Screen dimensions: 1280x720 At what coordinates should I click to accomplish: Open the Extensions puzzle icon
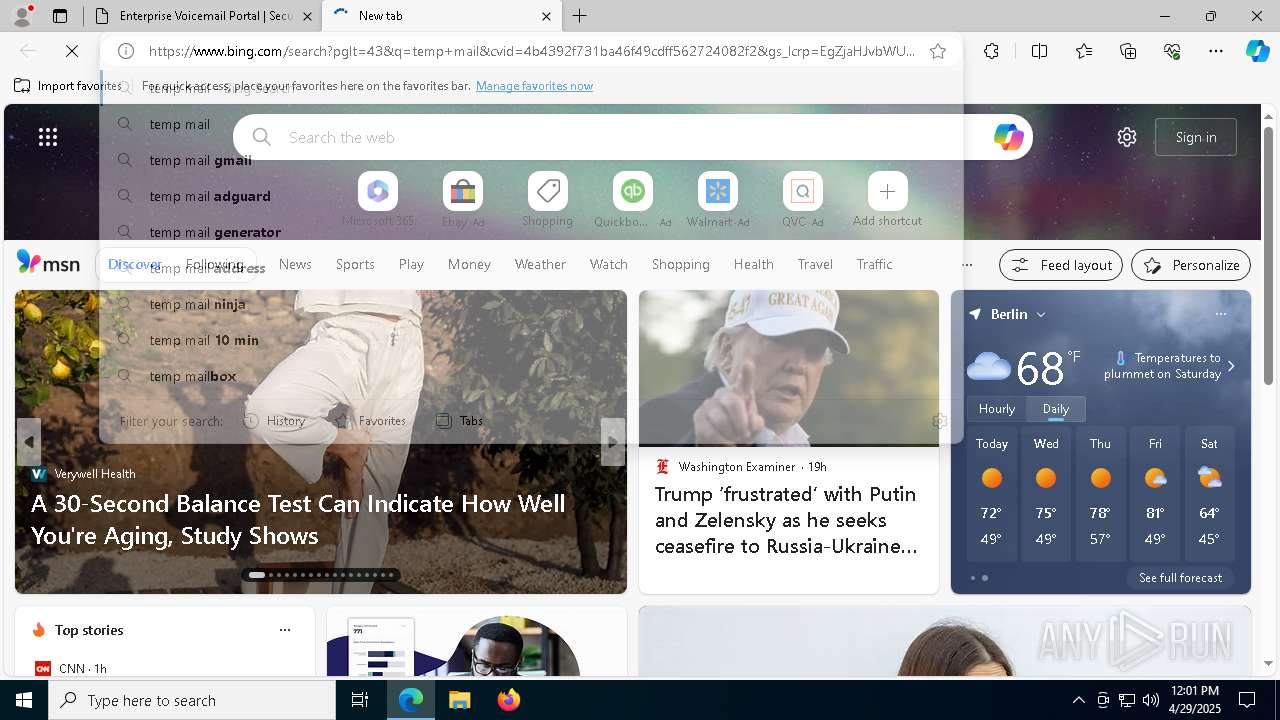pos(991,51)
